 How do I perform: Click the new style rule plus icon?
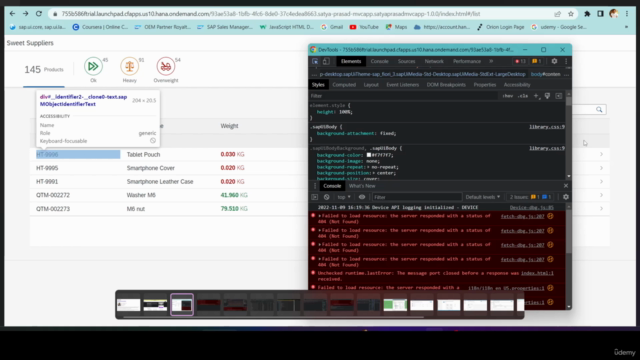tap(536, 96)
